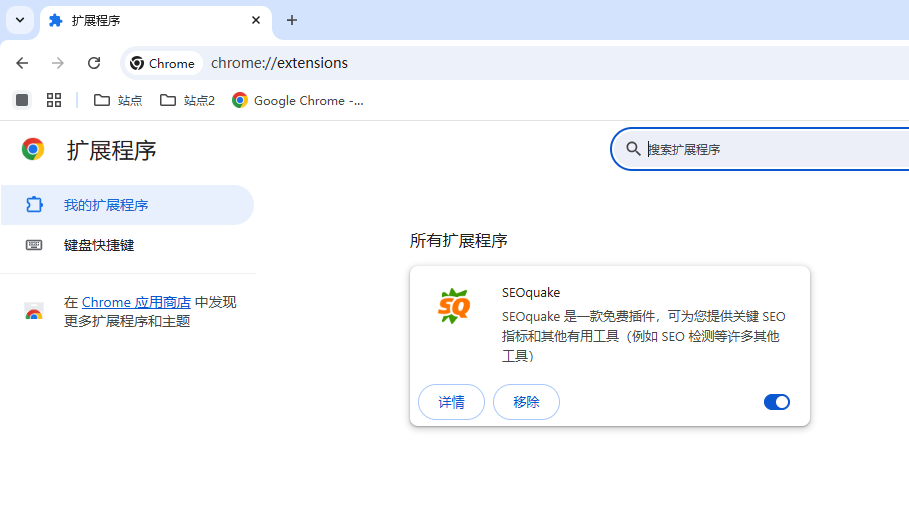This screenshot has width=909, height=528.
Task: Click the Chrome site info chip
Action: point(162,63)
